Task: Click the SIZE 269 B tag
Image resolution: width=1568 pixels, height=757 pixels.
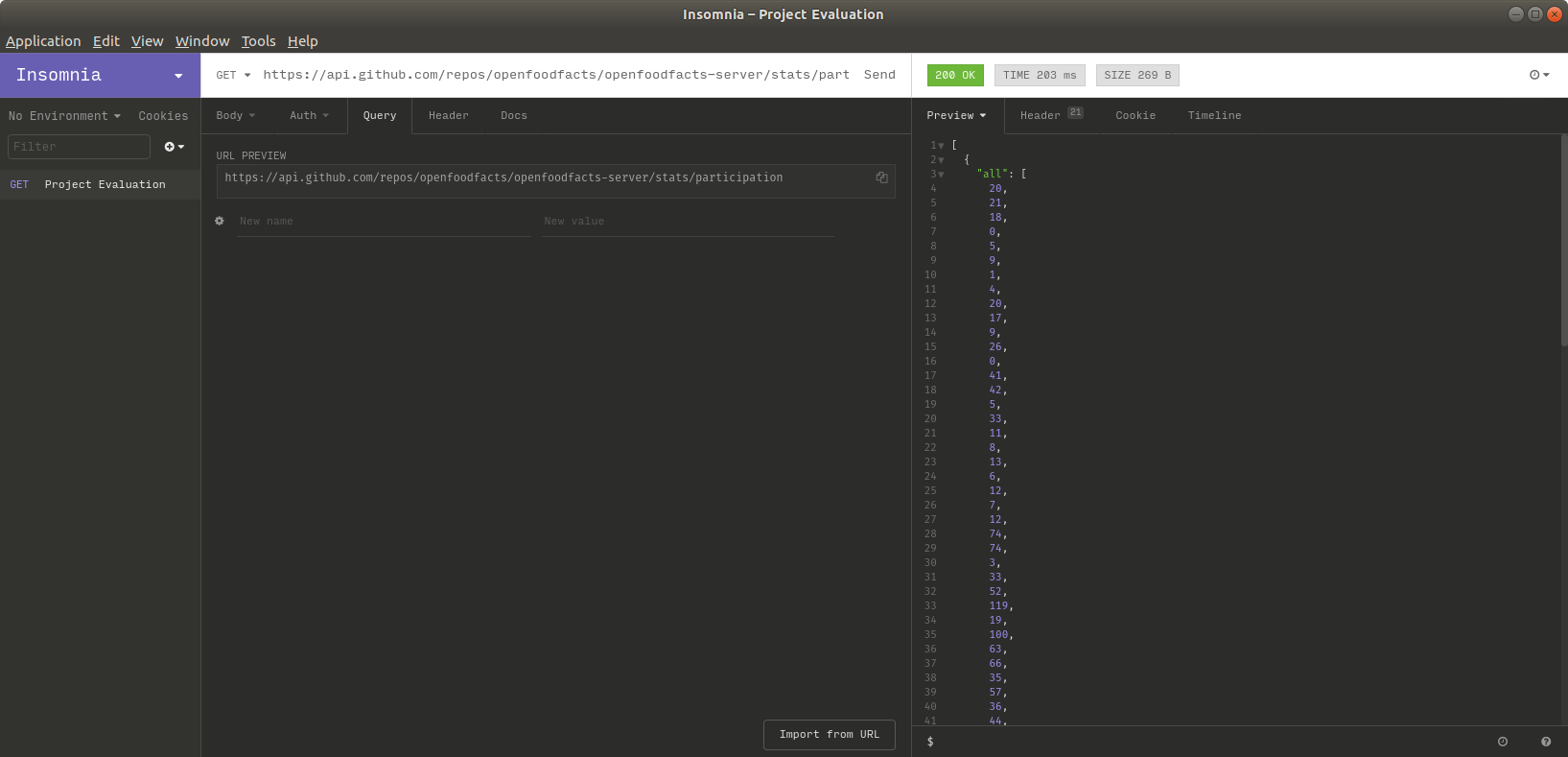Action: point(1137,75)
